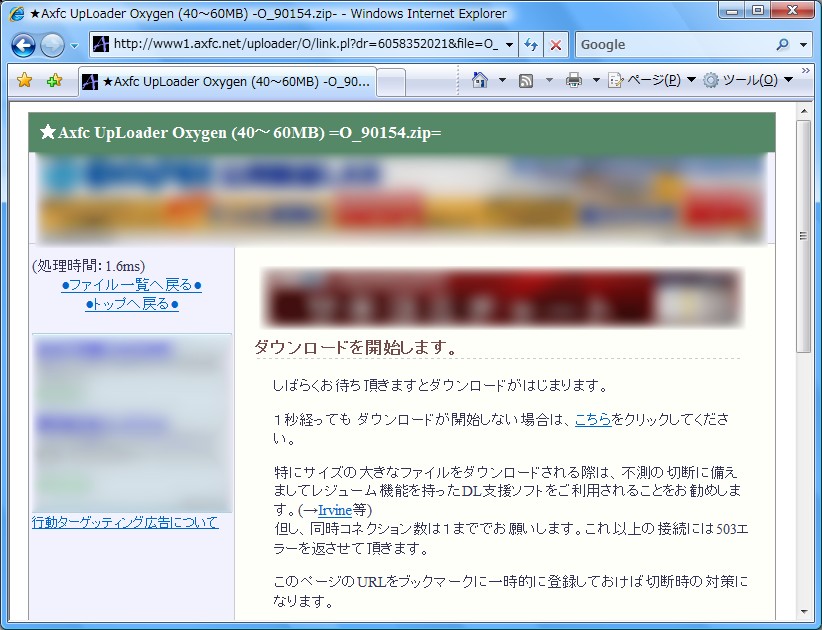This screenshot has height=630, width=822.
Task: Refresh the page with the Refresh icon
Action: tap(531, 45)
